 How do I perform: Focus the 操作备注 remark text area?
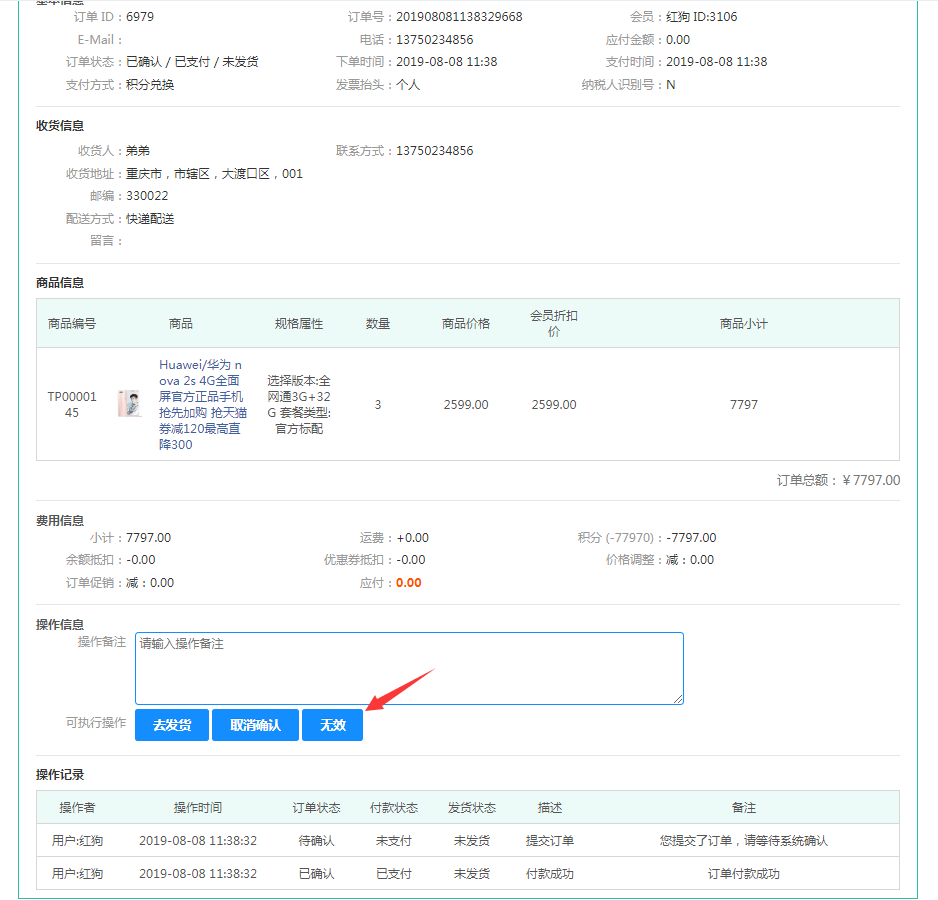pyautogui.click(x=409, y=668)
